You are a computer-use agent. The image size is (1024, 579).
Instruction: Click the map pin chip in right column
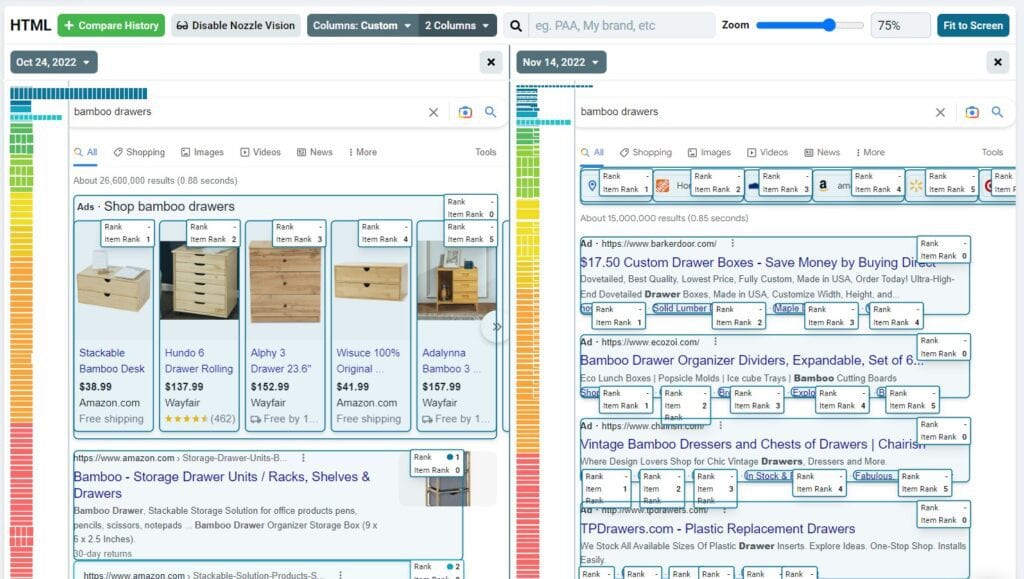point(592,185)
